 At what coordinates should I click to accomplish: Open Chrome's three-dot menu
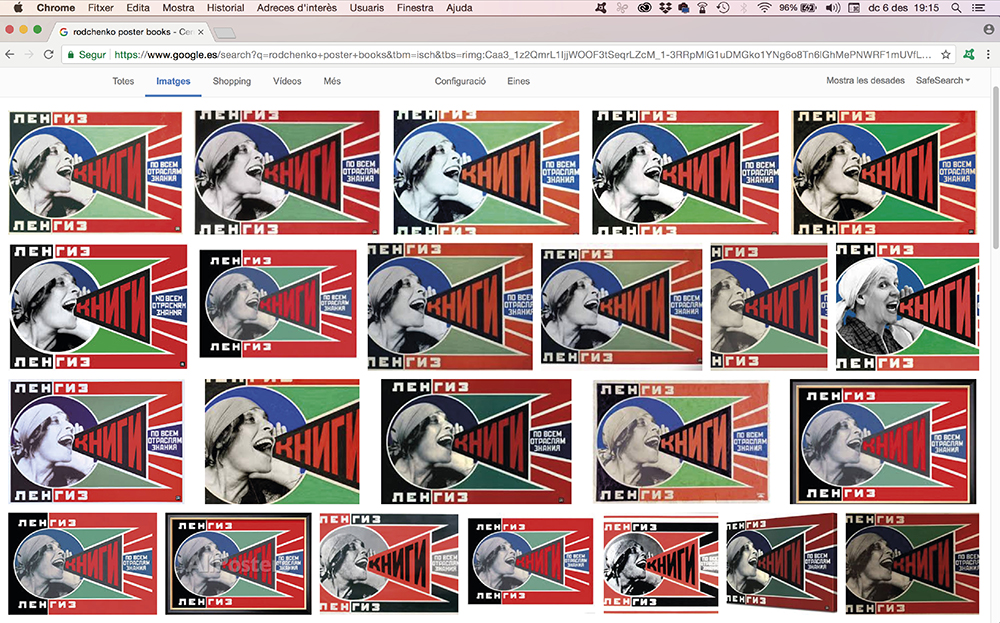pos(989,55)
